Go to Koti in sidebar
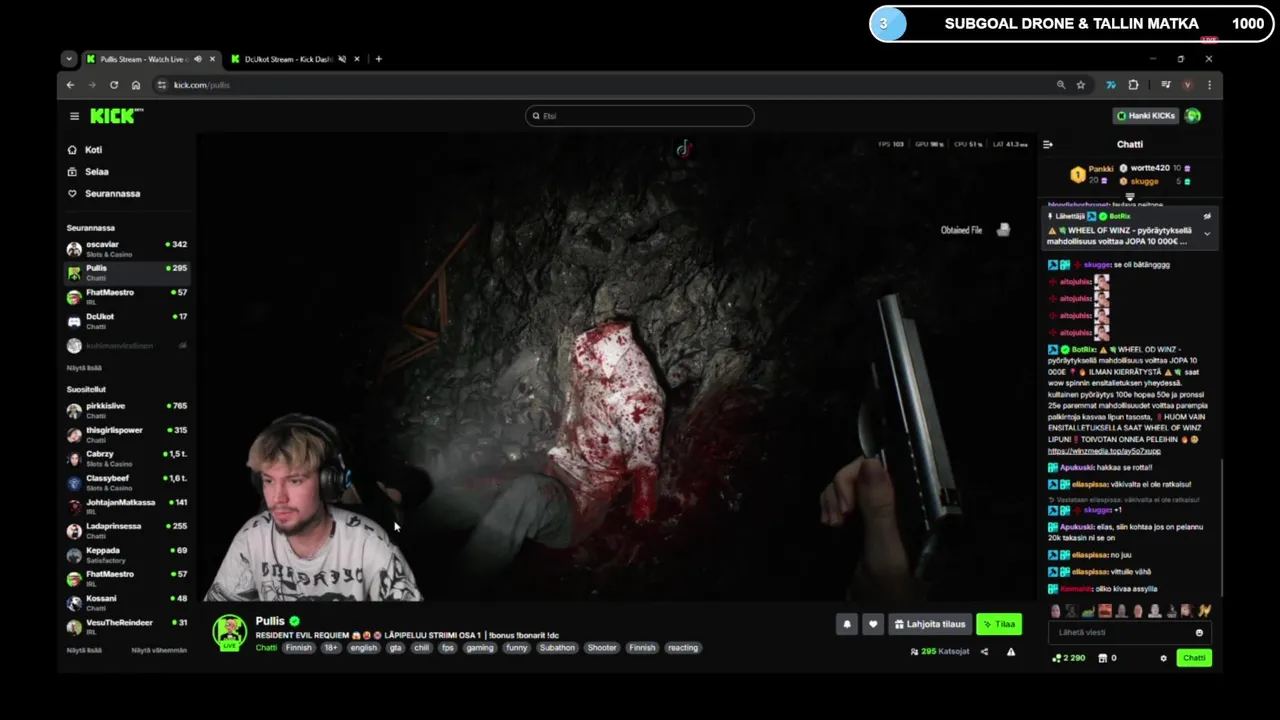Image resolution: width=1280 pixels, height=720 pixels. (93, 150)
